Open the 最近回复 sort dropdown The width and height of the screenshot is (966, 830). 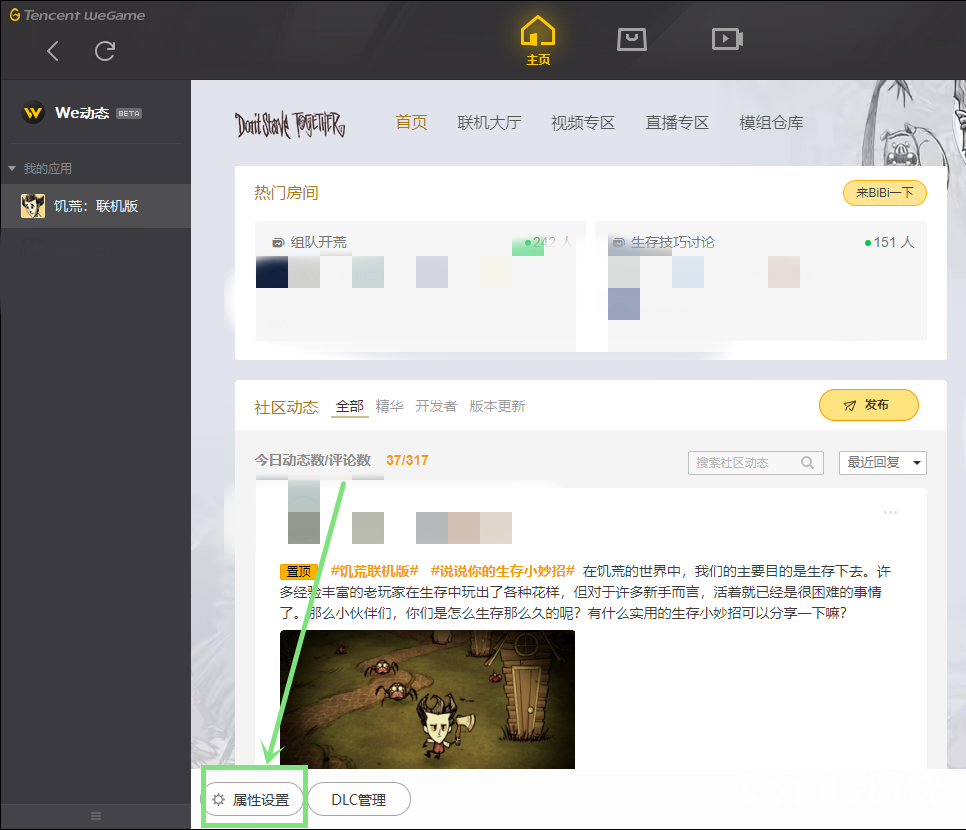882,463
